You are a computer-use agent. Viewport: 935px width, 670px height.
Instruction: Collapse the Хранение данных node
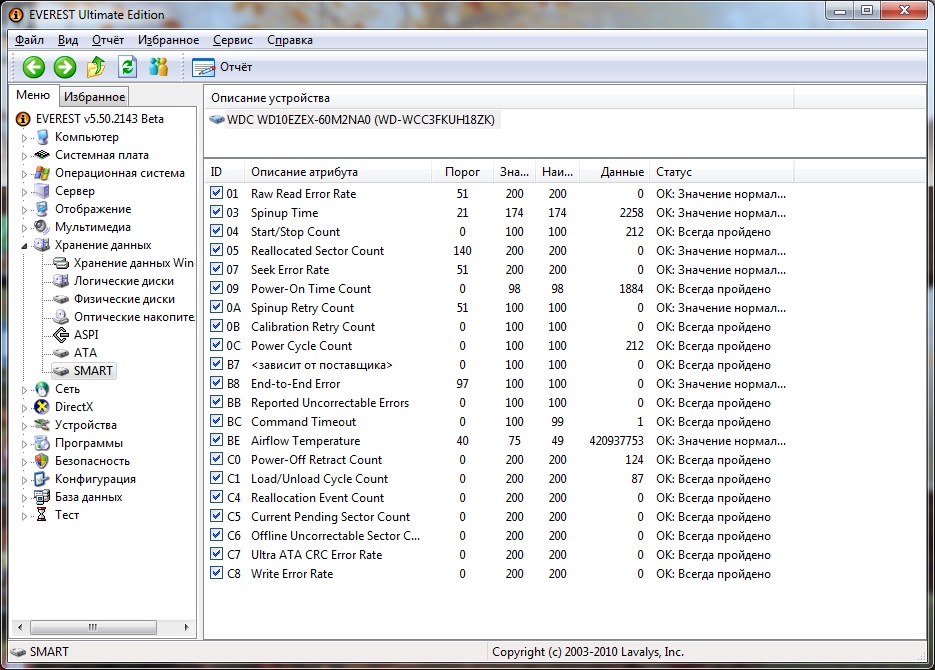(24, 246)
